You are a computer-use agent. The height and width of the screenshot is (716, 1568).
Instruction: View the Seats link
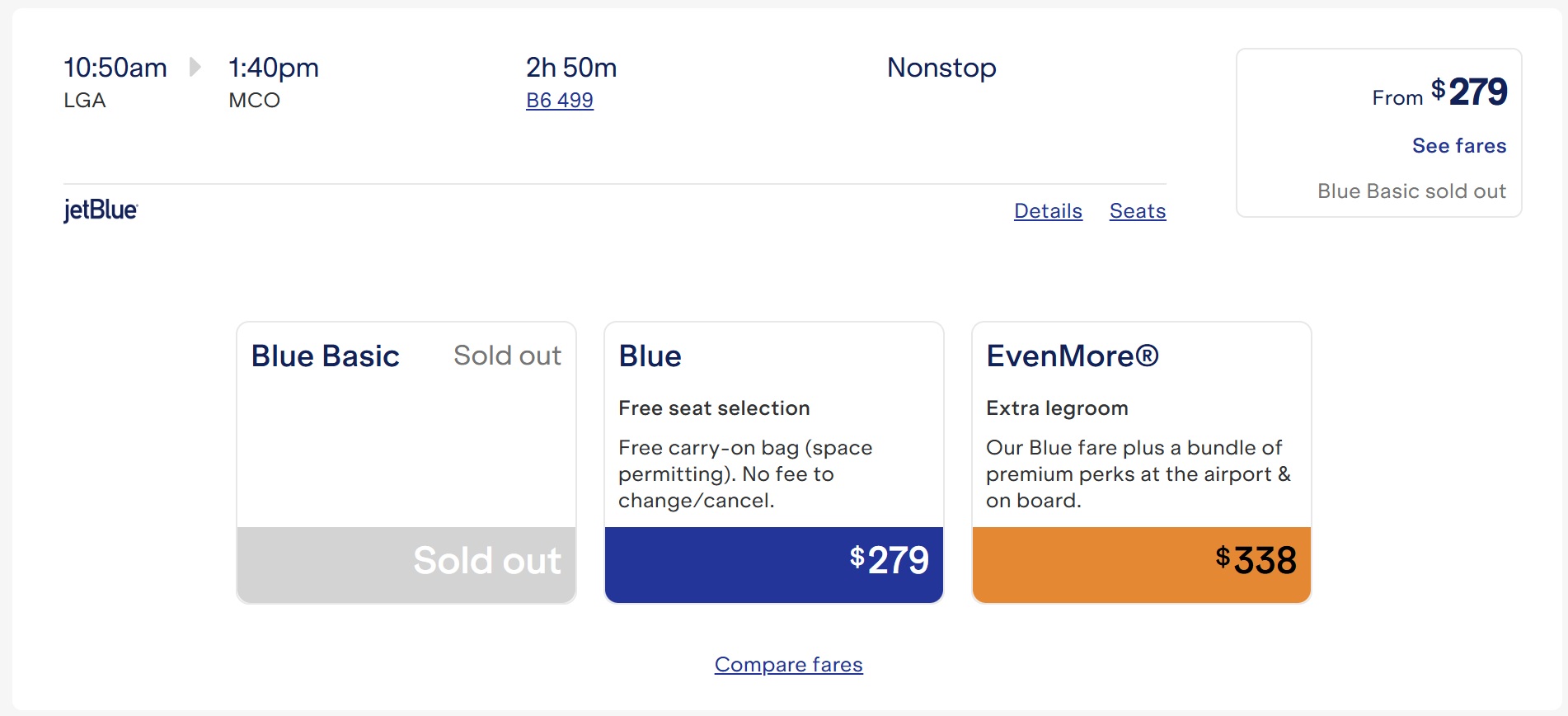1138,211
